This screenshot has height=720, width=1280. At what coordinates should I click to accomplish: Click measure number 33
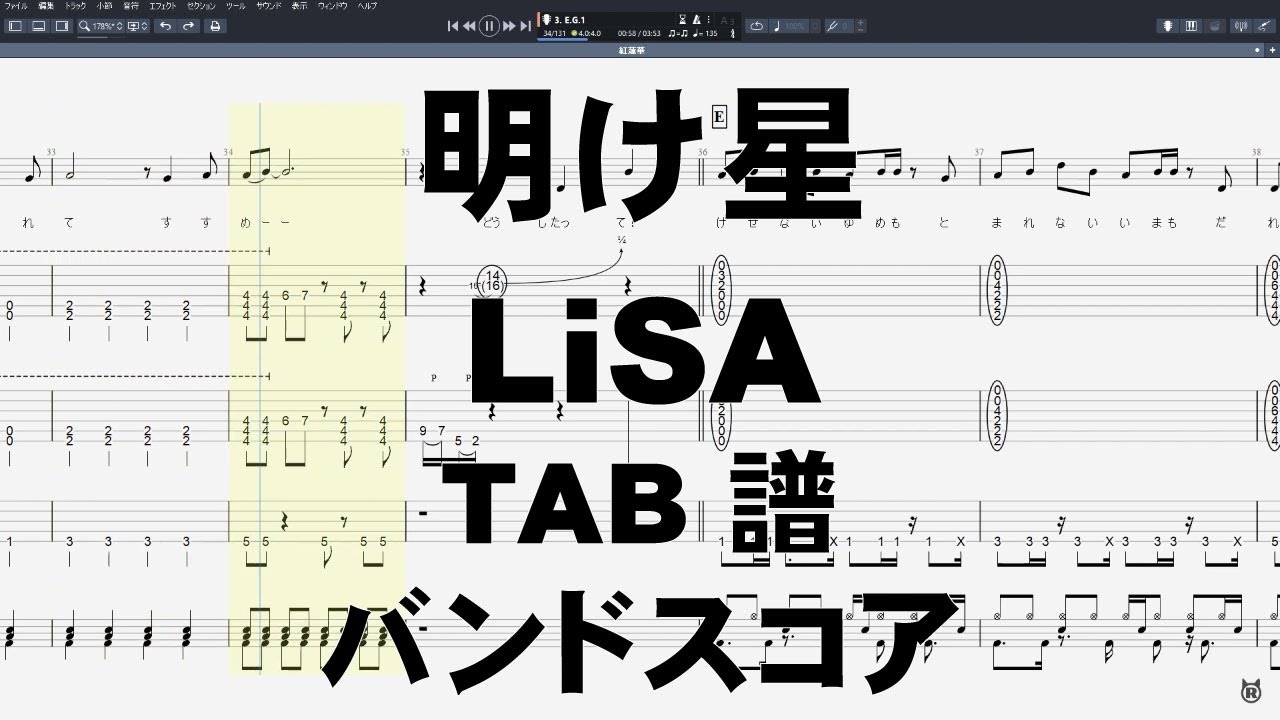[51, 152]
